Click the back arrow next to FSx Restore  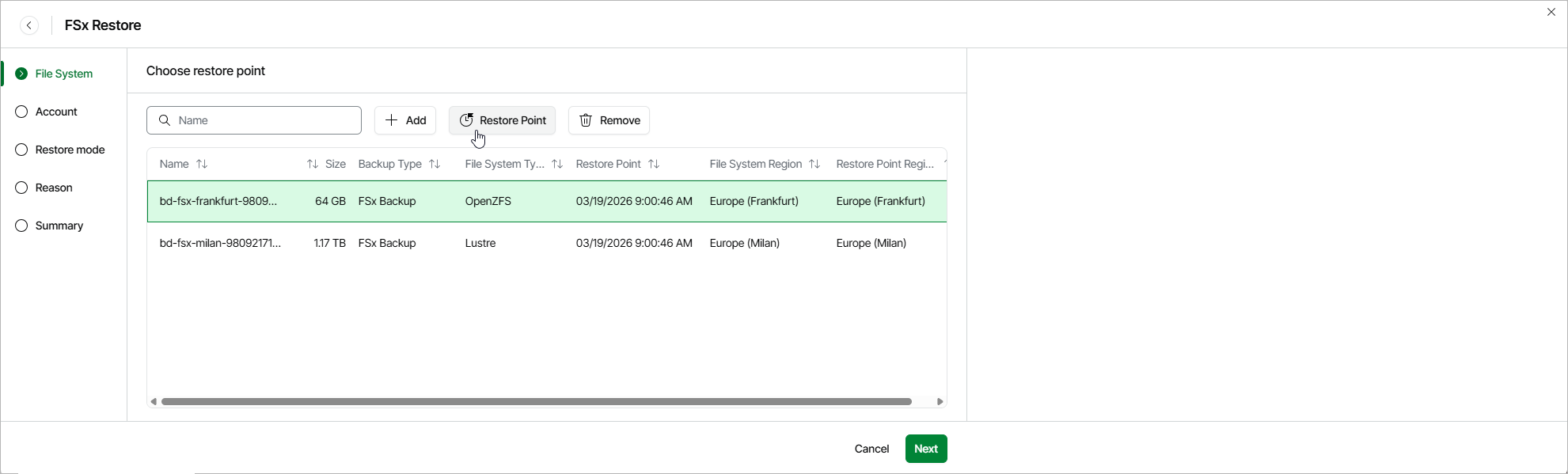coord(29,25)
